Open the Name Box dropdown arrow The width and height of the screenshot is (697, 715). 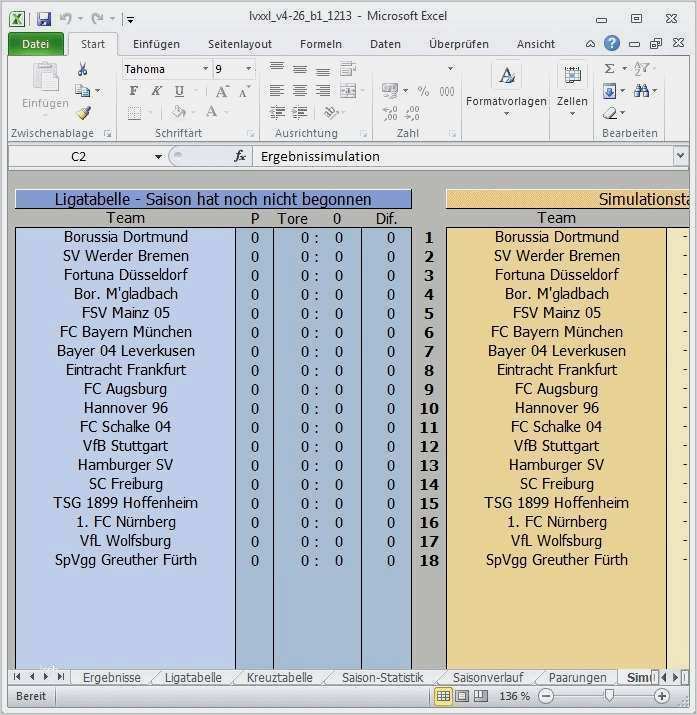(158, 157)
